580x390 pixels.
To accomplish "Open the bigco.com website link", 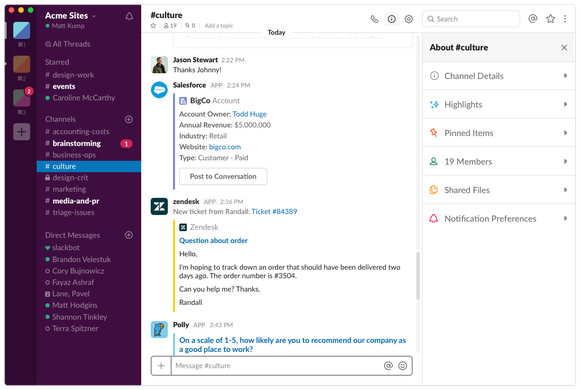I will click(225, 147).
